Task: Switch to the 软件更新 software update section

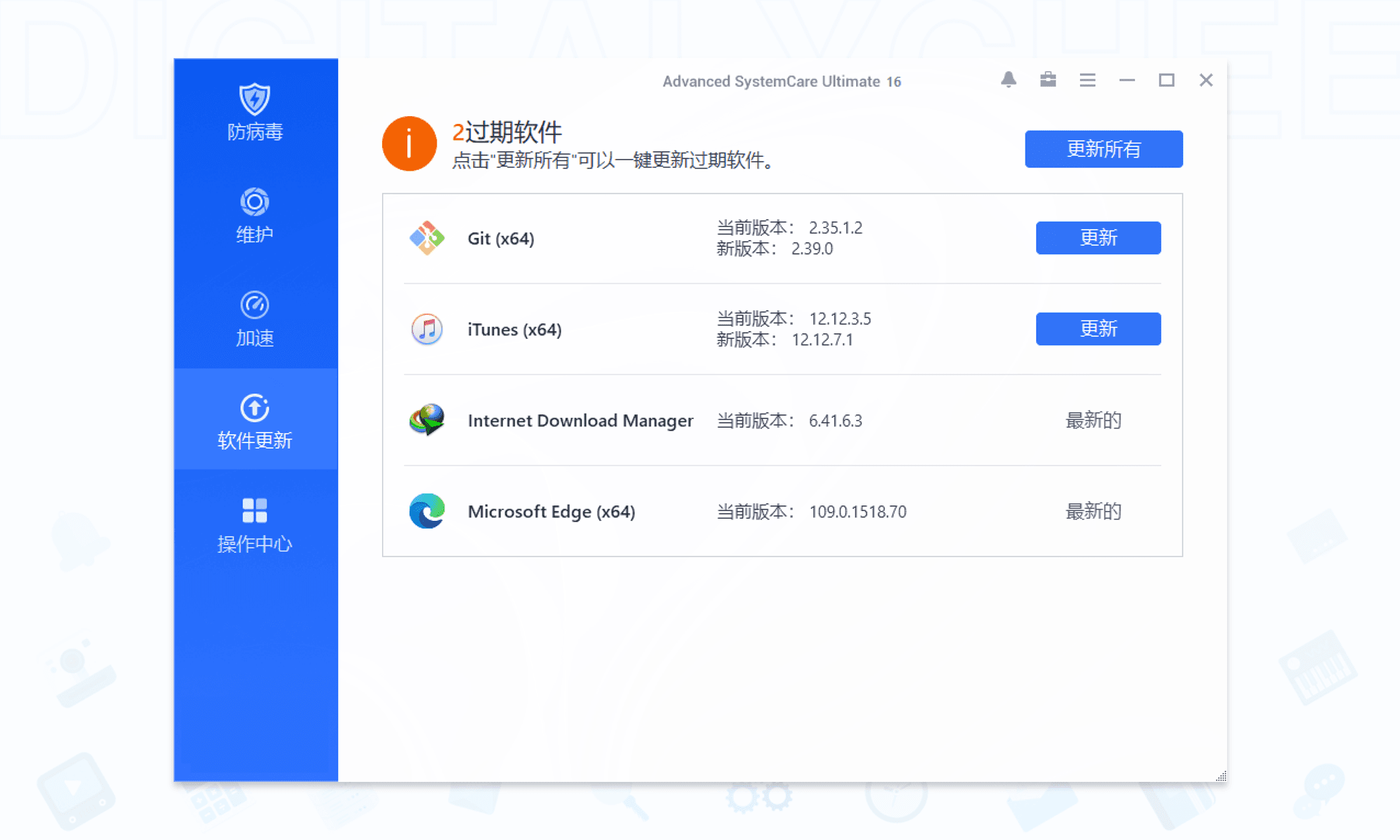Action: click(255, 421)
